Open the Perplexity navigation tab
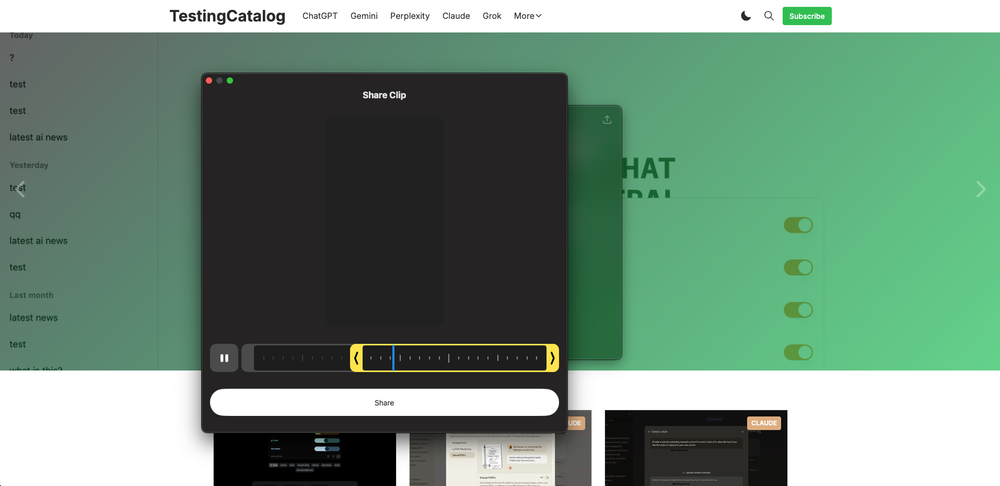This screenshot has height=486, width=1000. click(410, 16)
